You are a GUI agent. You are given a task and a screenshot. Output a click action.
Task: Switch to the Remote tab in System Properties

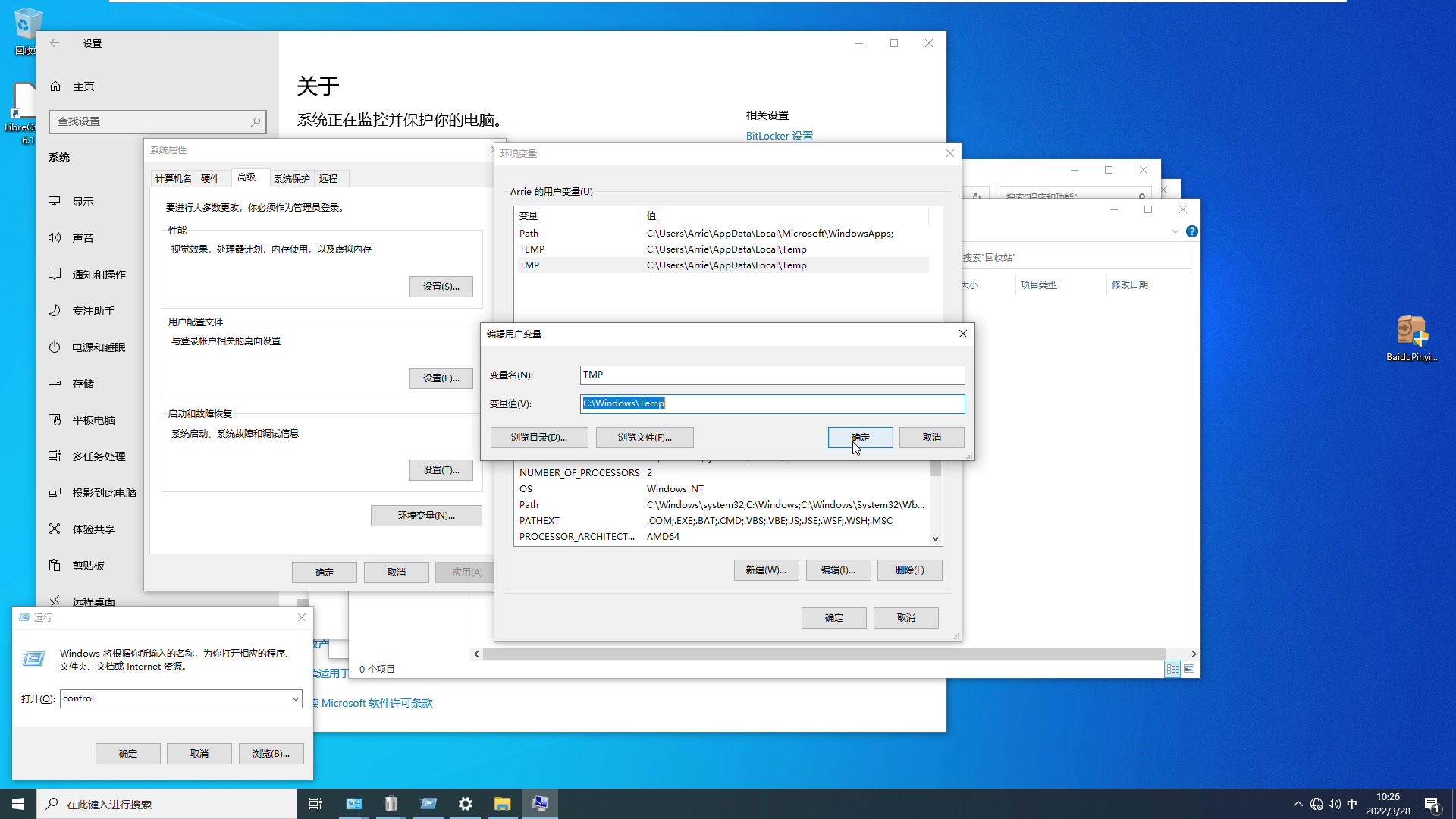point(328,179)
